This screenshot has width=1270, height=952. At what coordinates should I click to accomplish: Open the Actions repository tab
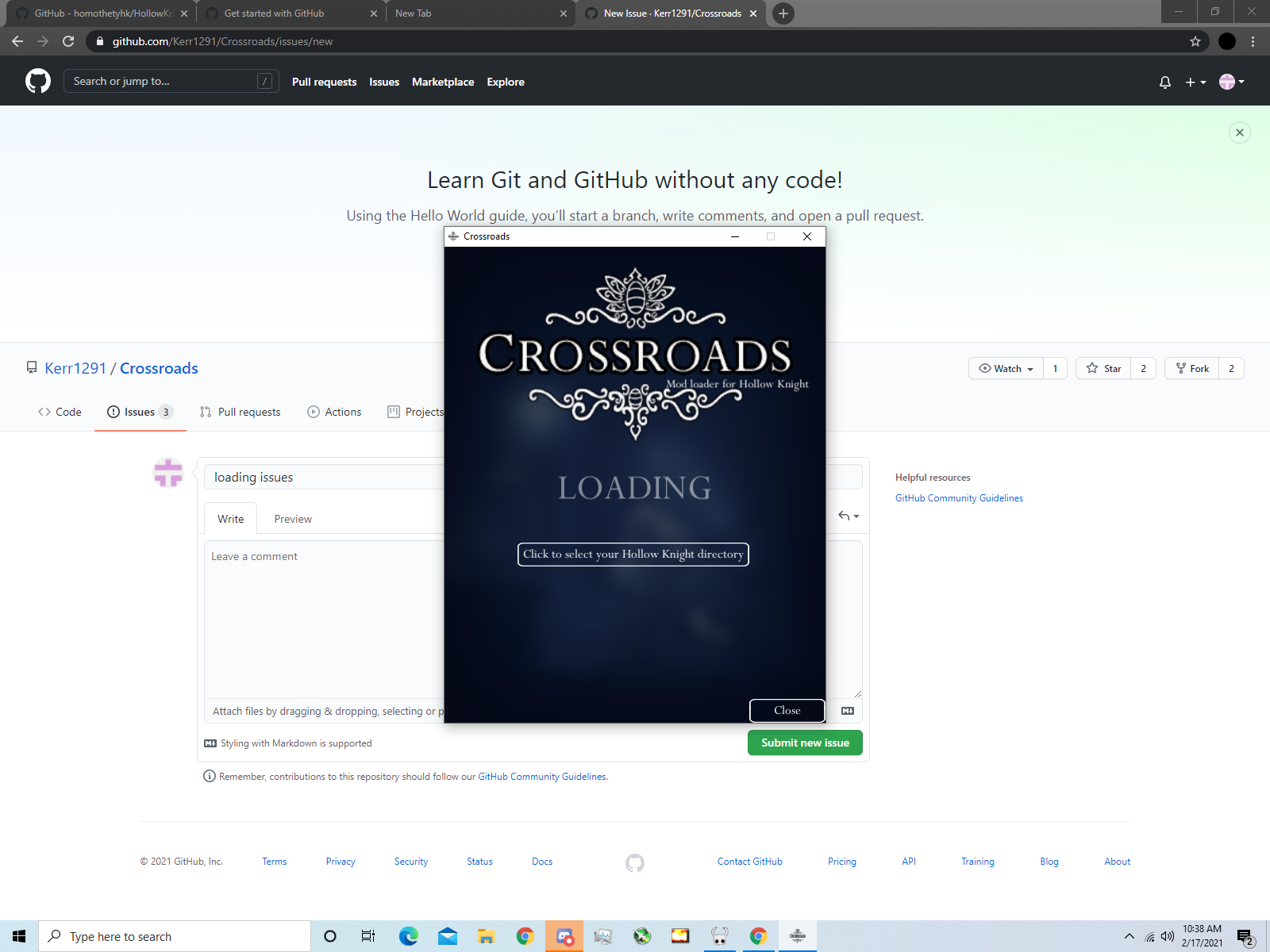[334, 412]
